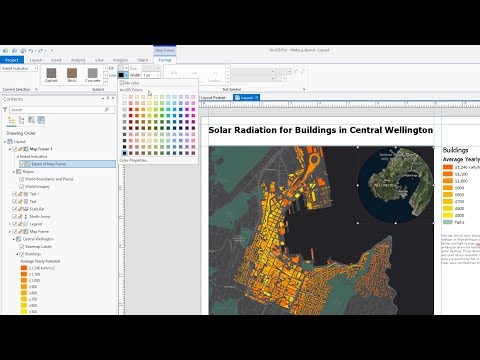Viewport: 480px width, 360px height.
Task: Collapse the Central Wellington map node
Action: click(14, 239)
